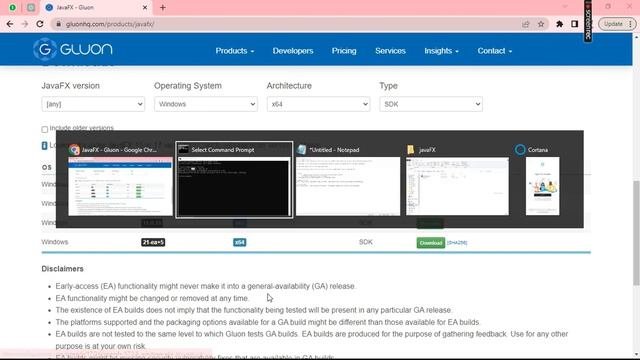Open the JavaFX version dropdown
This screenshot has height=360, width=640.
point(93,104)
